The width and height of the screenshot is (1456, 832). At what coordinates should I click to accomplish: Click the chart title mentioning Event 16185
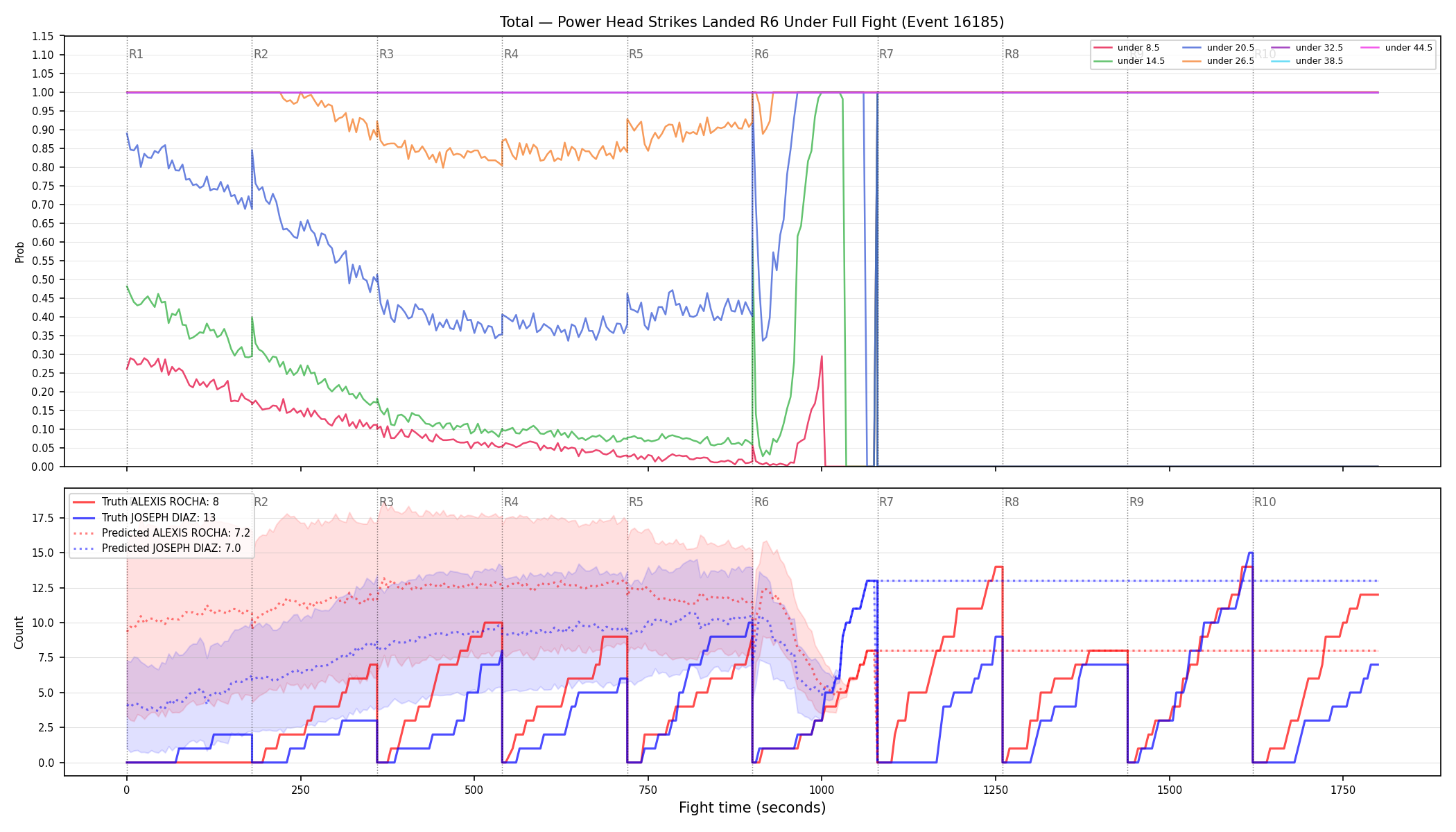click(x=752, y=22)
